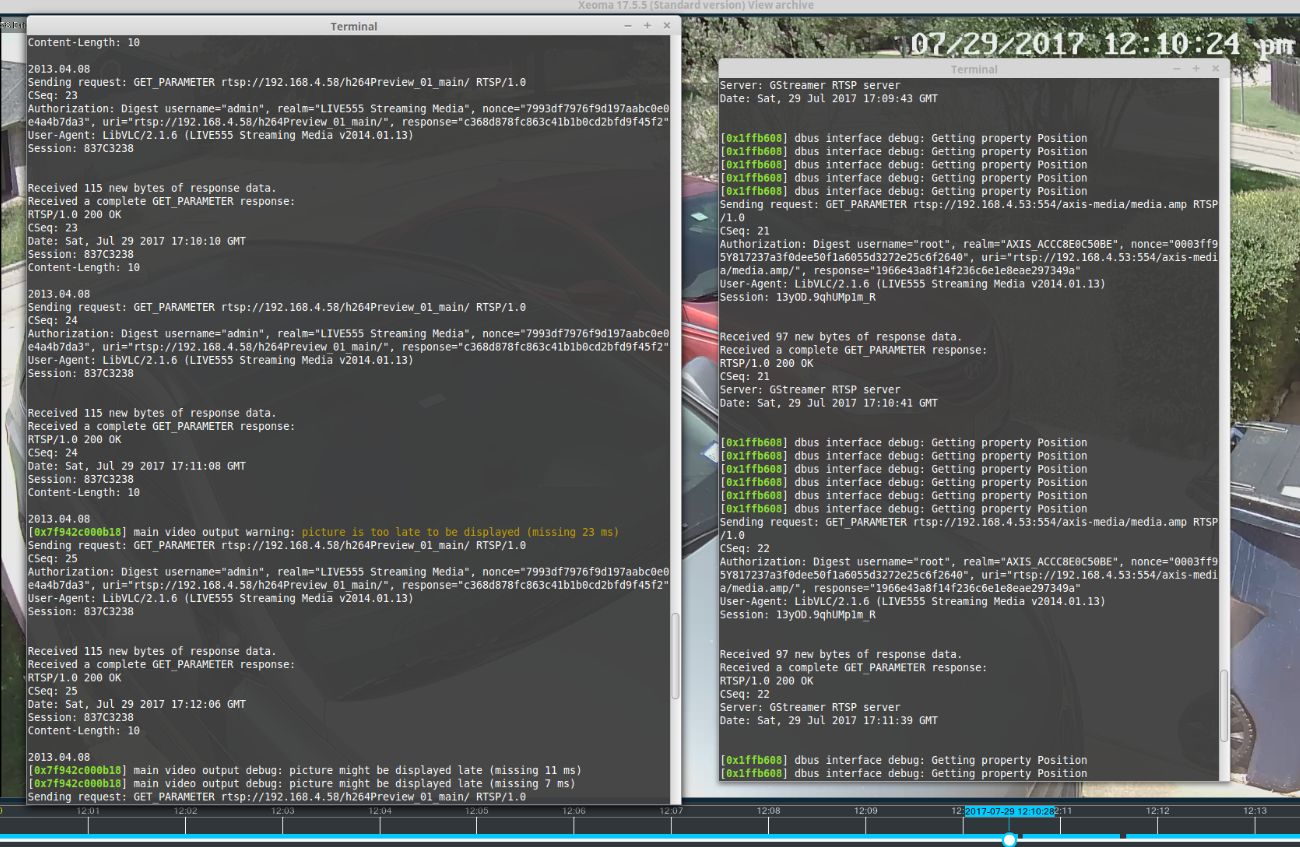This screenshot has width=1300, height=847.
Task: Jump to 12:12 on archive timeline
Action: pyautogui.click(x=1157, y=811)
